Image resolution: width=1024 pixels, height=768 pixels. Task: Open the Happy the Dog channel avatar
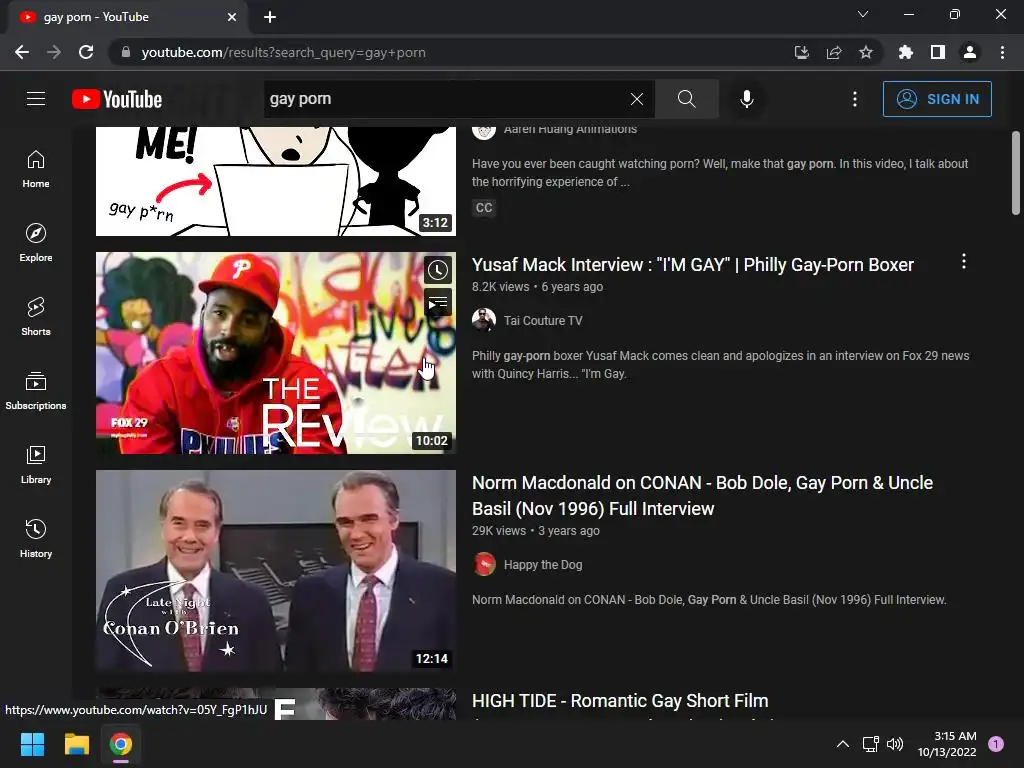(x=484, y=564)
